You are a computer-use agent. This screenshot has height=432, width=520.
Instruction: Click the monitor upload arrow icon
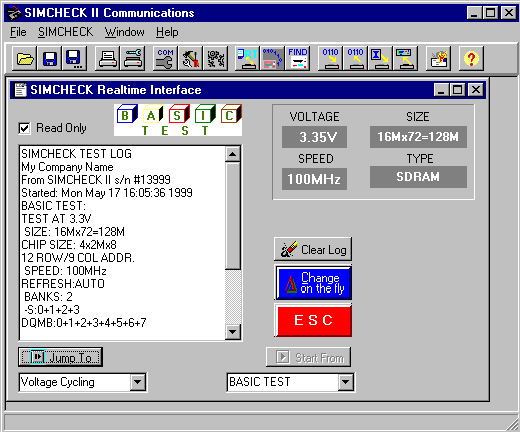405,59
